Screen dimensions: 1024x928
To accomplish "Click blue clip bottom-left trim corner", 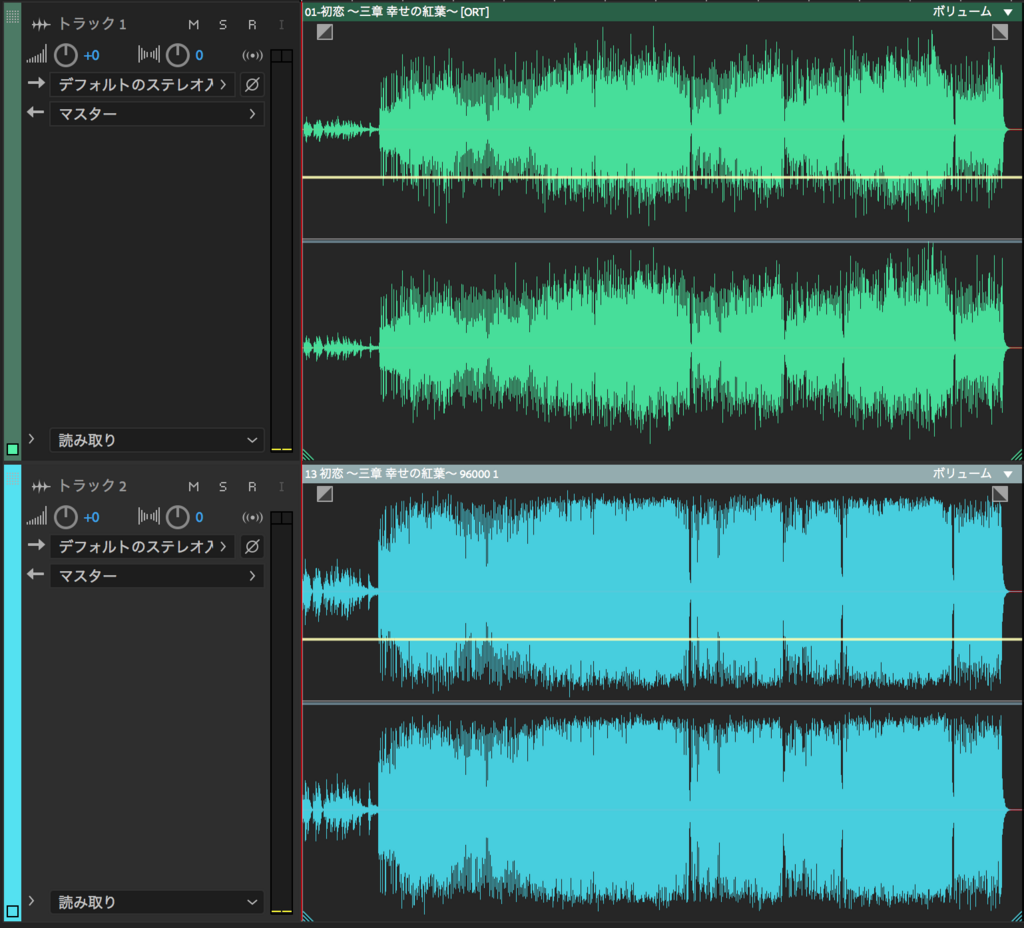I will coord(308,916).
